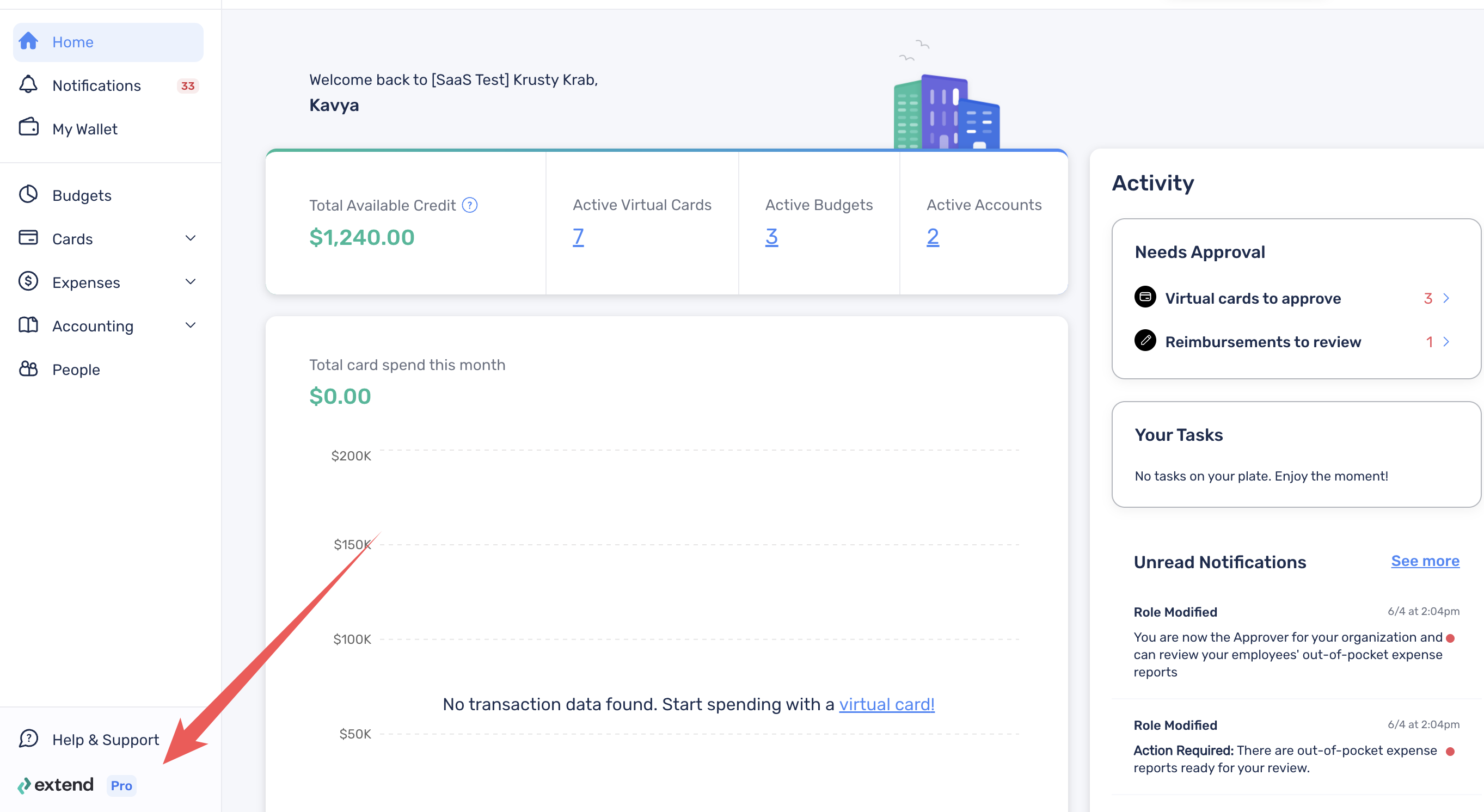Click the virtual card! link
Image resolution: width=1484 pixels, height=812 pixels.
[x=887, y=704]
